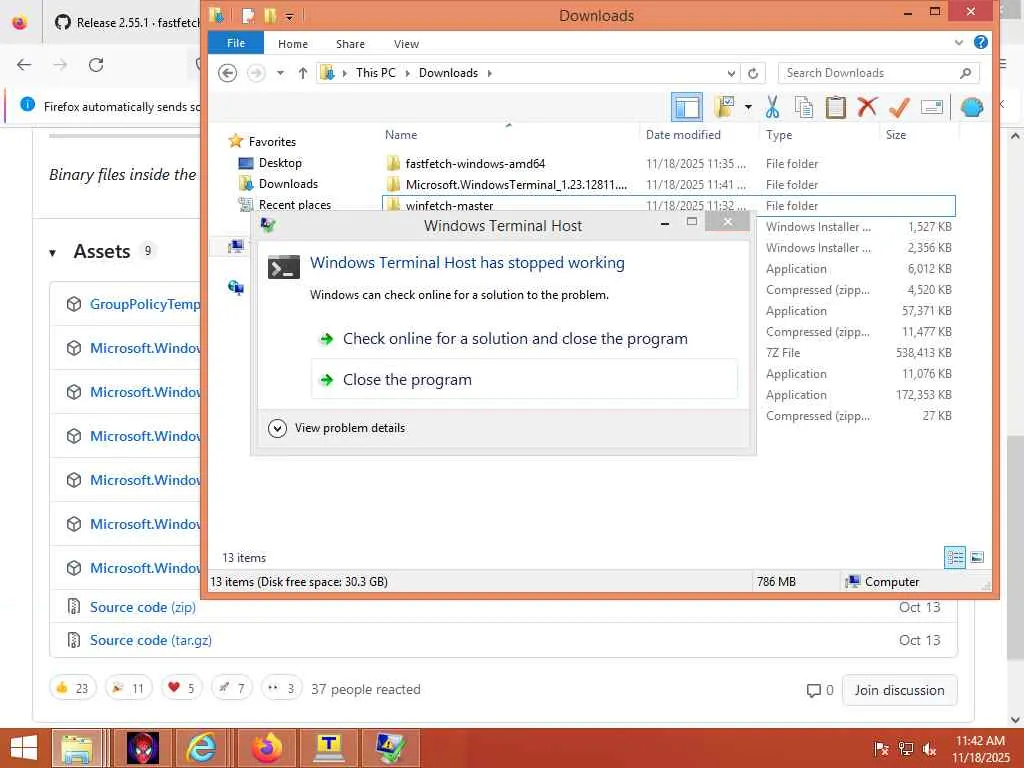This screenshot has height=768, width=1024.
Task: Open Source code (zip) link in Firefox
Action: click(x=142, y=607)
